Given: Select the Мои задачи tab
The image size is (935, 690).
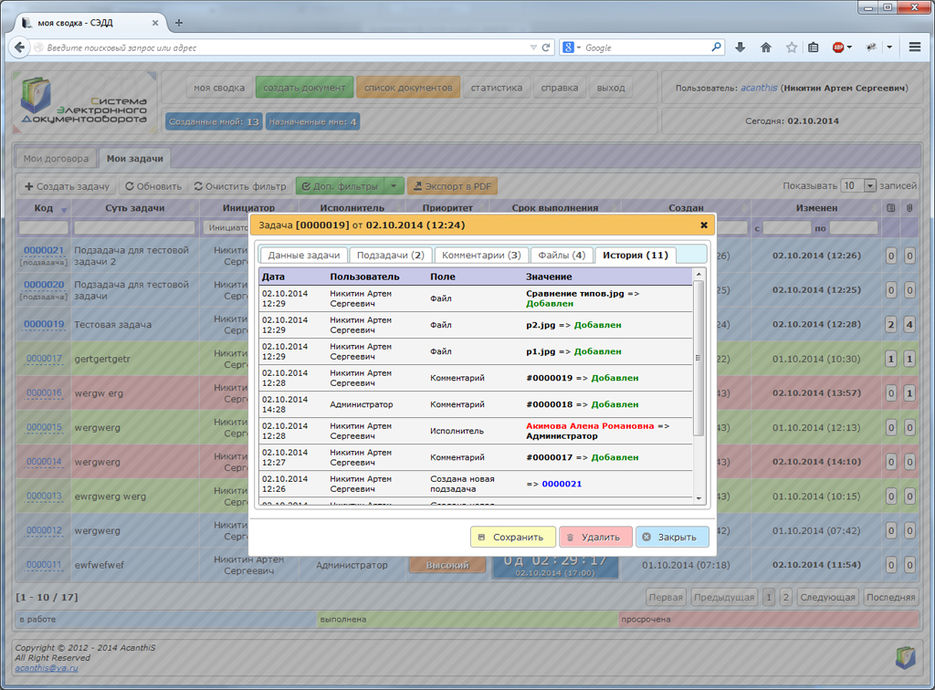Looking at the screenshot, I should tap(135, 159).
